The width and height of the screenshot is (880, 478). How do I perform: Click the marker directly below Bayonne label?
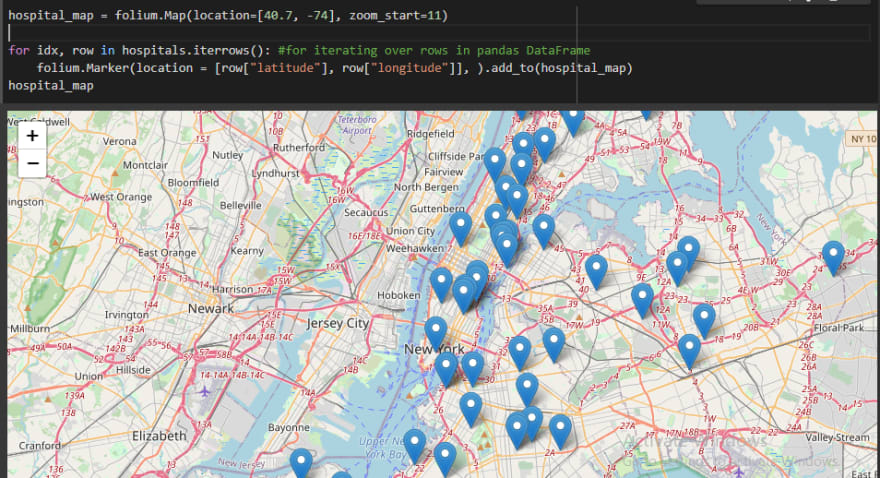point(301,463)
